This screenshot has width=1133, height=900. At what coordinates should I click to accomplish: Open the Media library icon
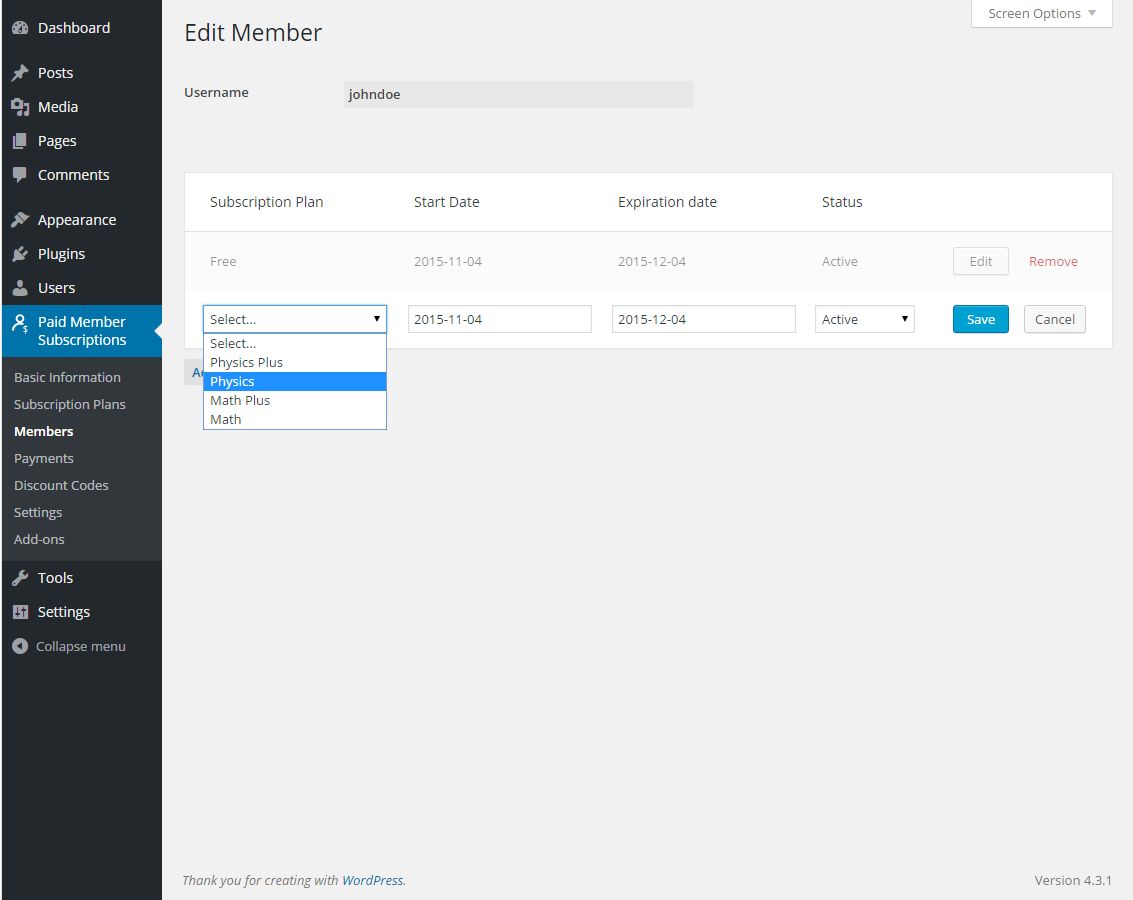point(22,106)
